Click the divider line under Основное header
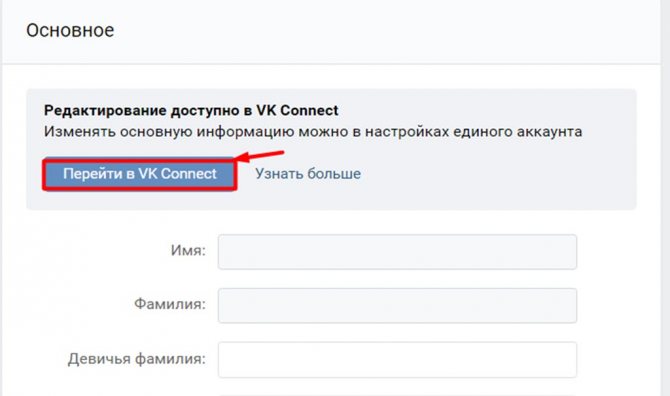This screenshot has width=670, height=396. [x=332, y=64]
